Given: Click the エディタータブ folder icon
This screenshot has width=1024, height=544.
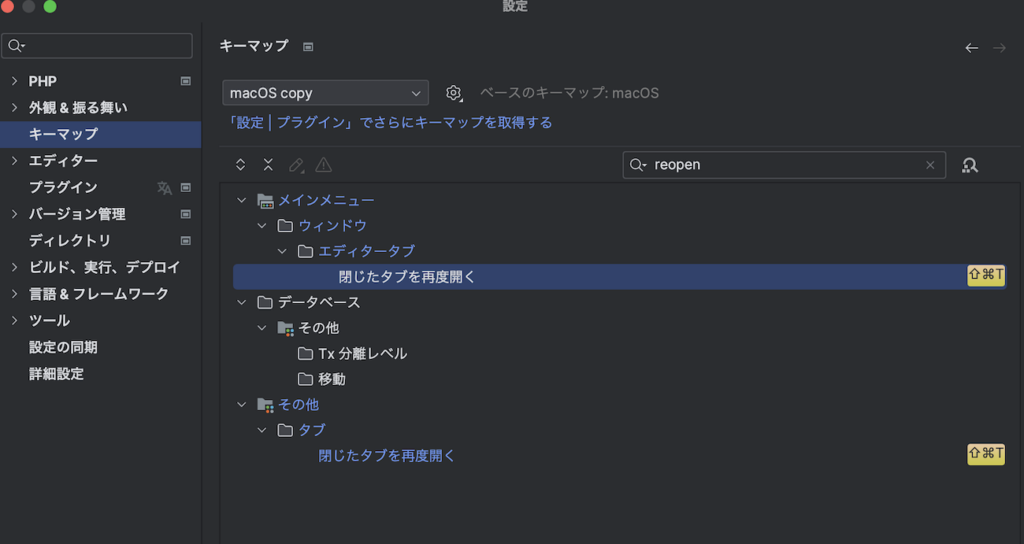Looking at the screenshot, I should (305, 251).
